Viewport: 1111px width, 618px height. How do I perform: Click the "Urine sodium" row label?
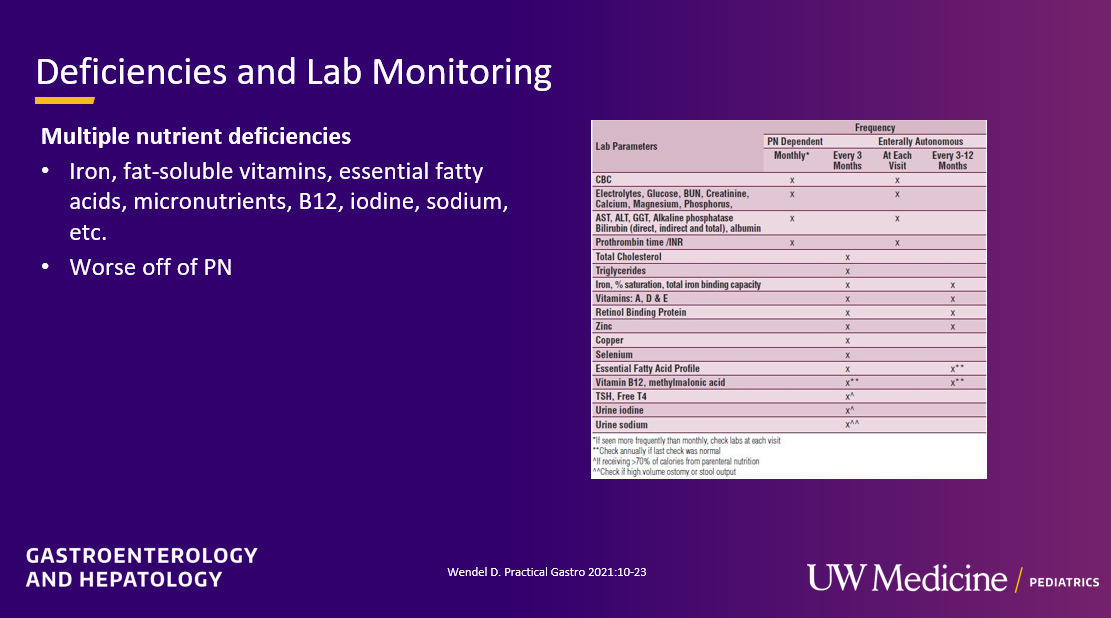pyautogui.click(x=622, y=425)
